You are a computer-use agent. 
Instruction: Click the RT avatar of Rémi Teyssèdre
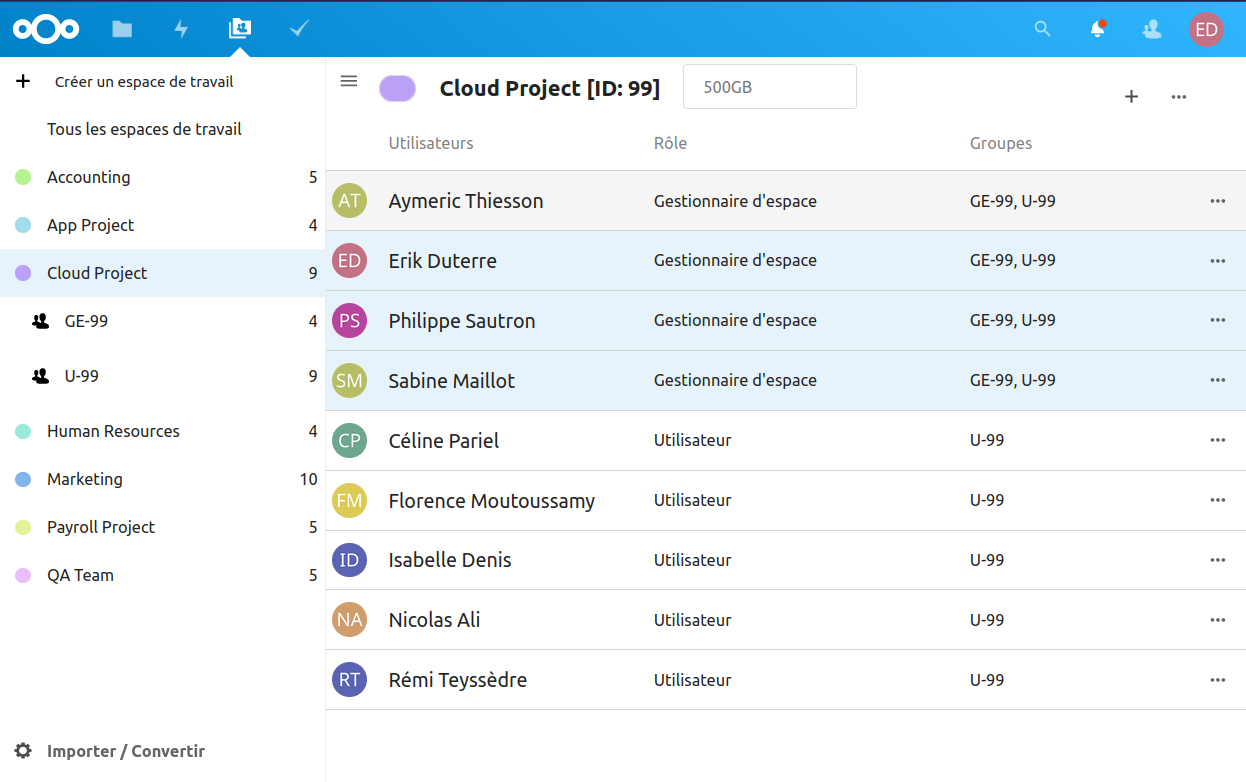point(349,680)
